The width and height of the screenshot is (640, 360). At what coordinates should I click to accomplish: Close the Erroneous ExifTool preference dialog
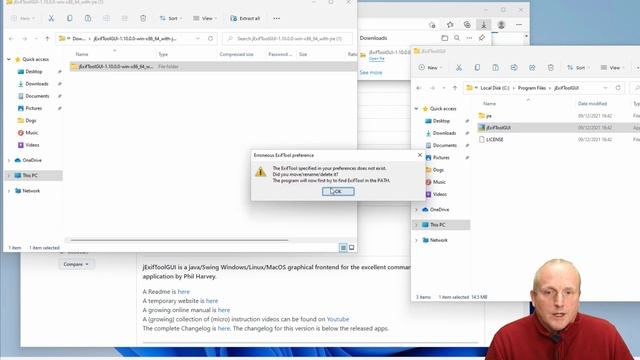[420, 155]
